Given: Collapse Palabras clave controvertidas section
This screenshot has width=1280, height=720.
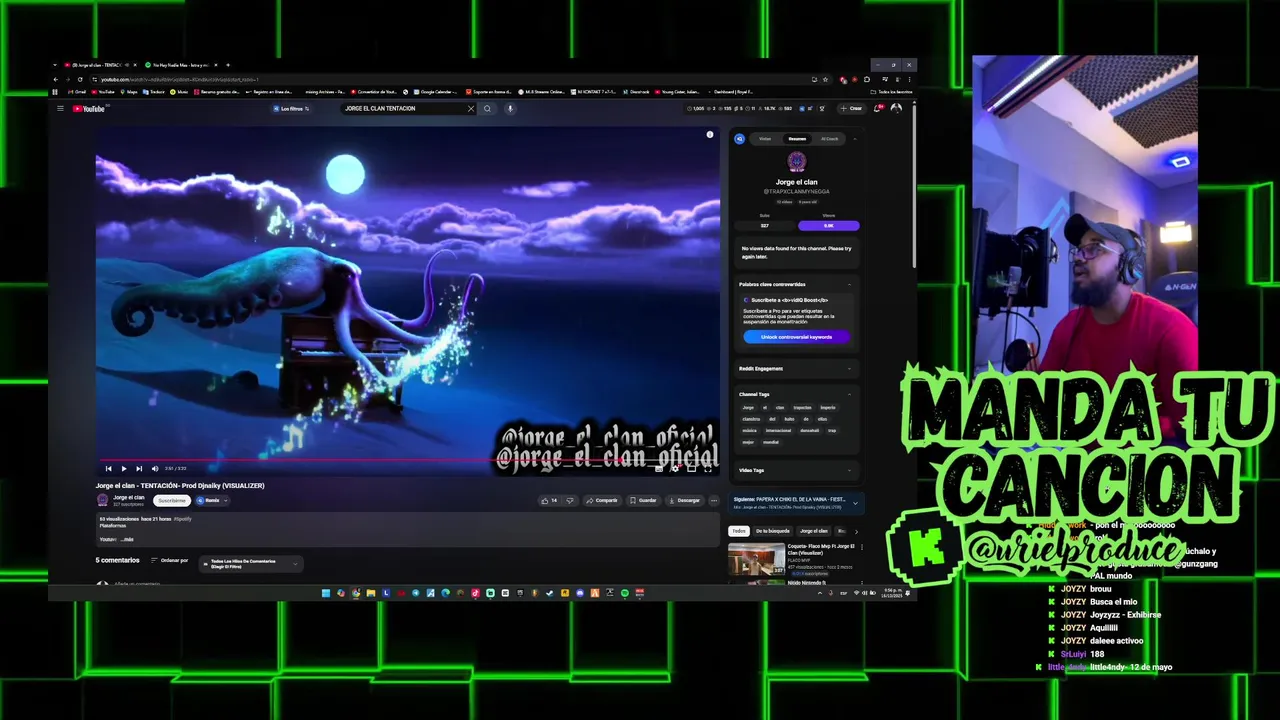Looking at the screenshot, I should [x=849, y=284].
